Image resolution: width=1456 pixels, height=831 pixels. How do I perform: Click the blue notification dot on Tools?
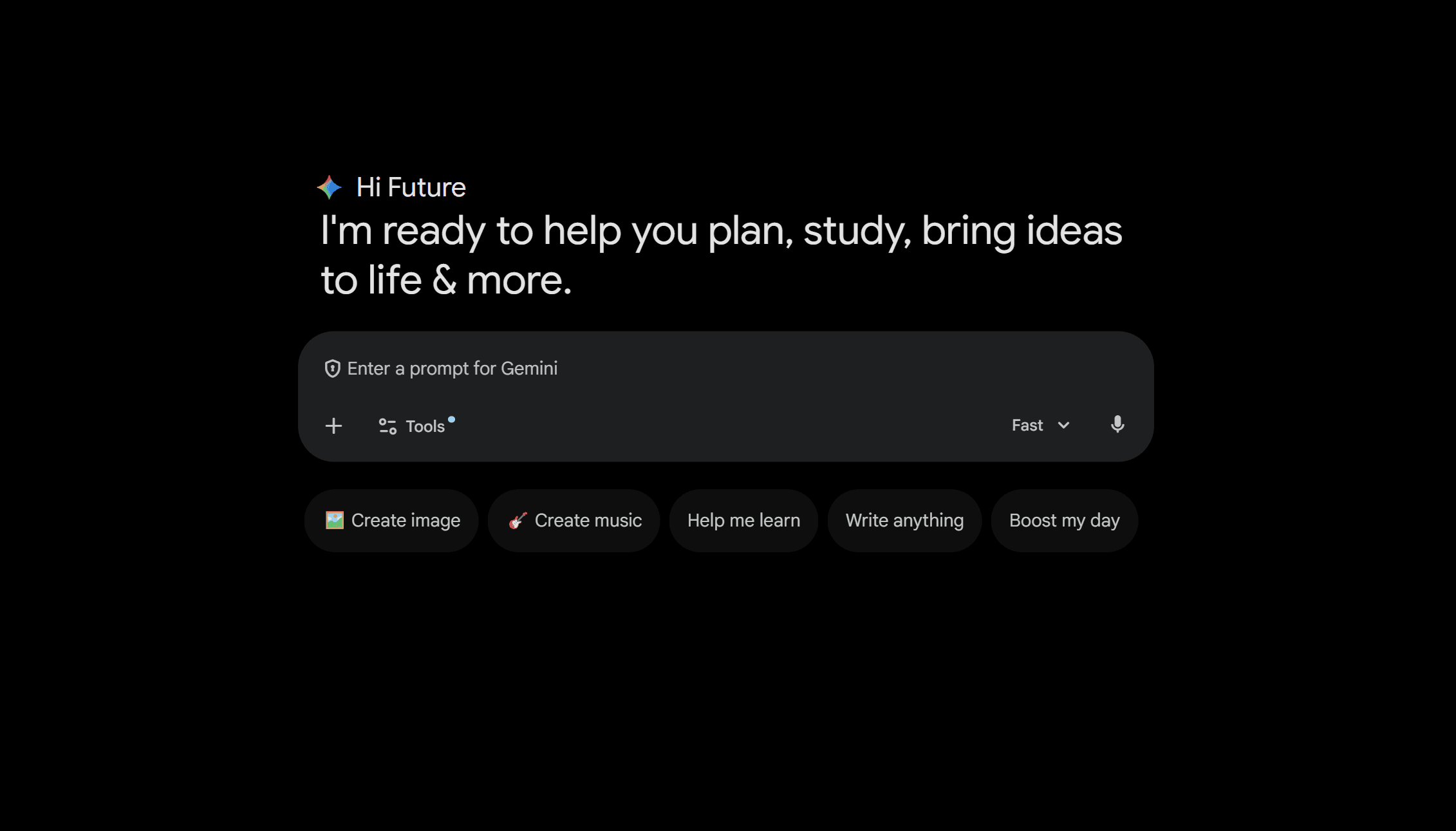coord(452,420)
